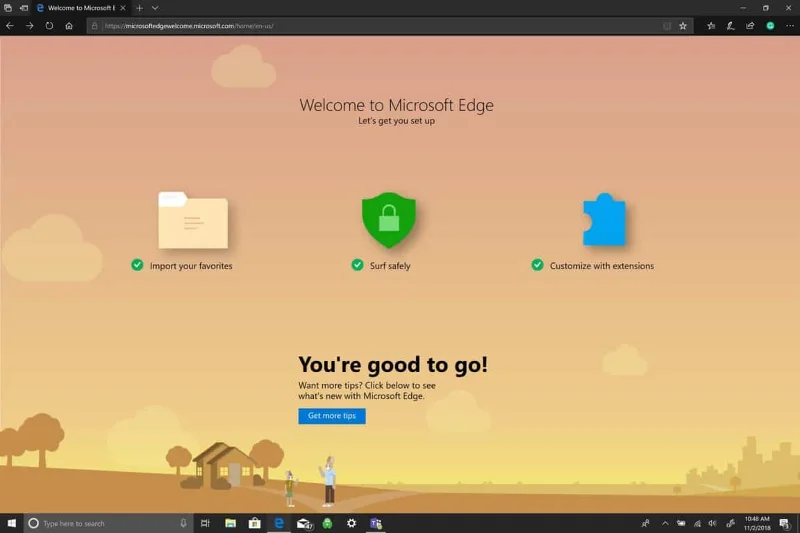
Task: Open Import your favorites link
Action: [x=191, y=266]
